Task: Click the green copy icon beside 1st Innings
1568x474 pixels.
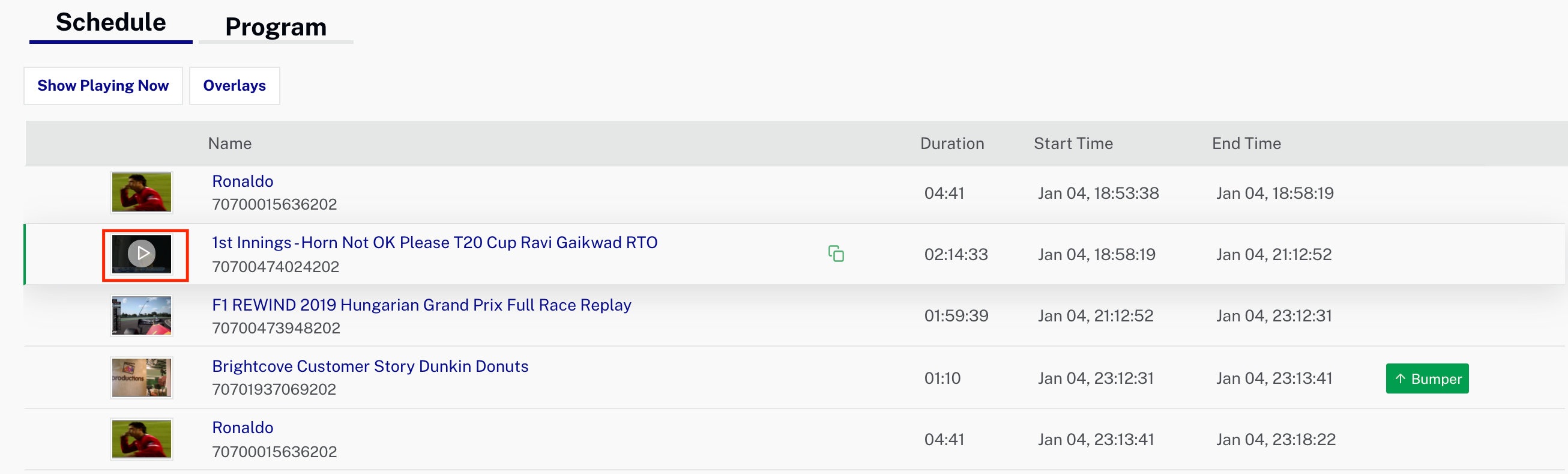Action: (x=836, y=254)
